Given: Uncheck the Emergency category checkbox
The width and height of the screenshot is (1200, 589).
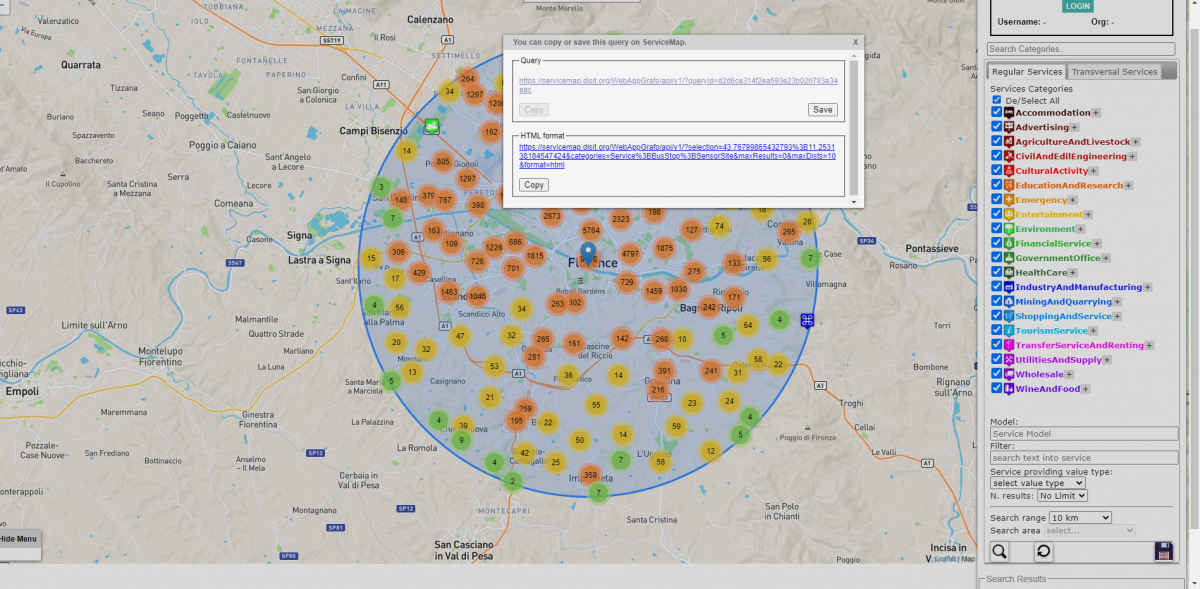Looking at the screenshot, I should [x=996, y=200].
